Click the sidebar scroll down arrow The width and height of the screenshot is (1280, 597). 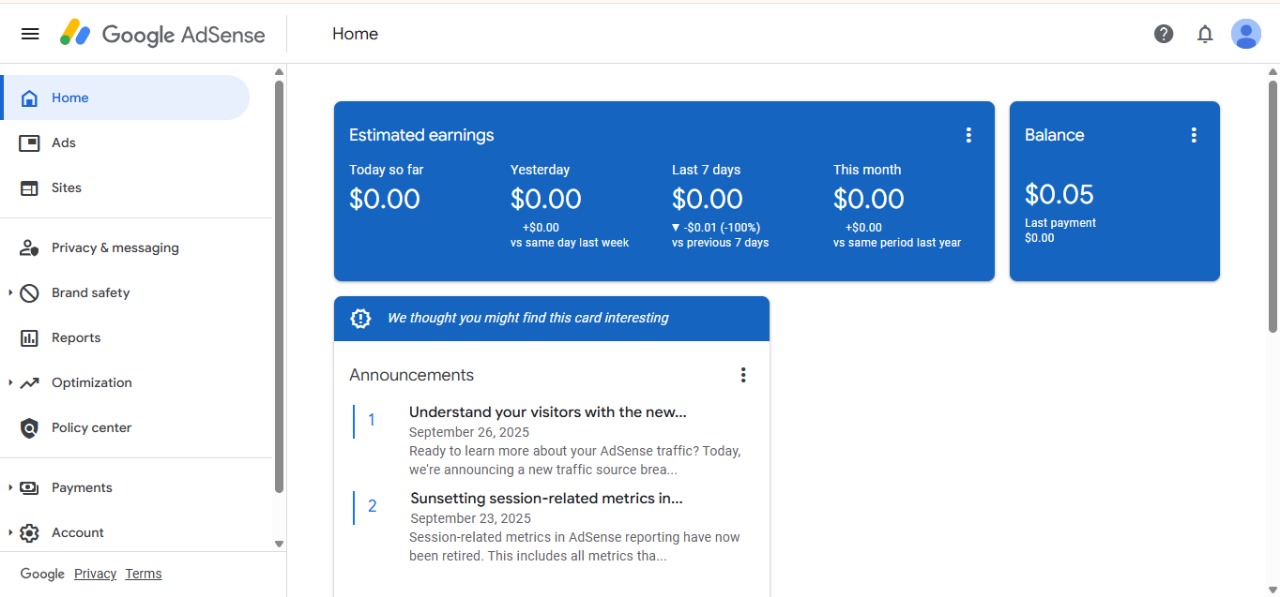tap(279, 544)
